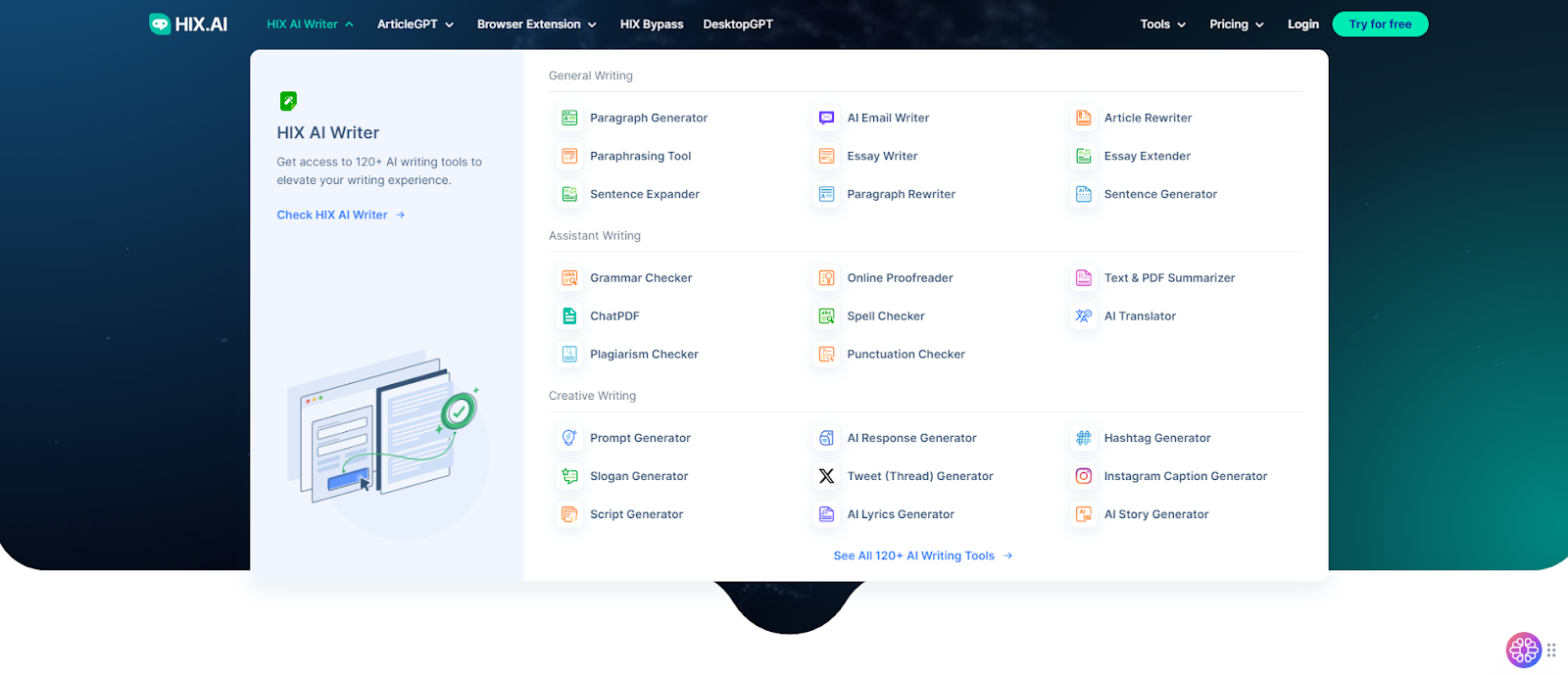1568x675 pixels.
Task: Click the Grammar Checker icon
Action: coord(569,278)
